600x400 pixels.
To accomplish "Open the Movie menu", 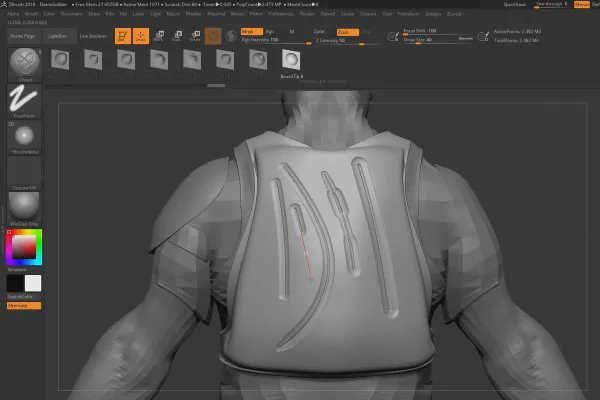I will [237, 14].
